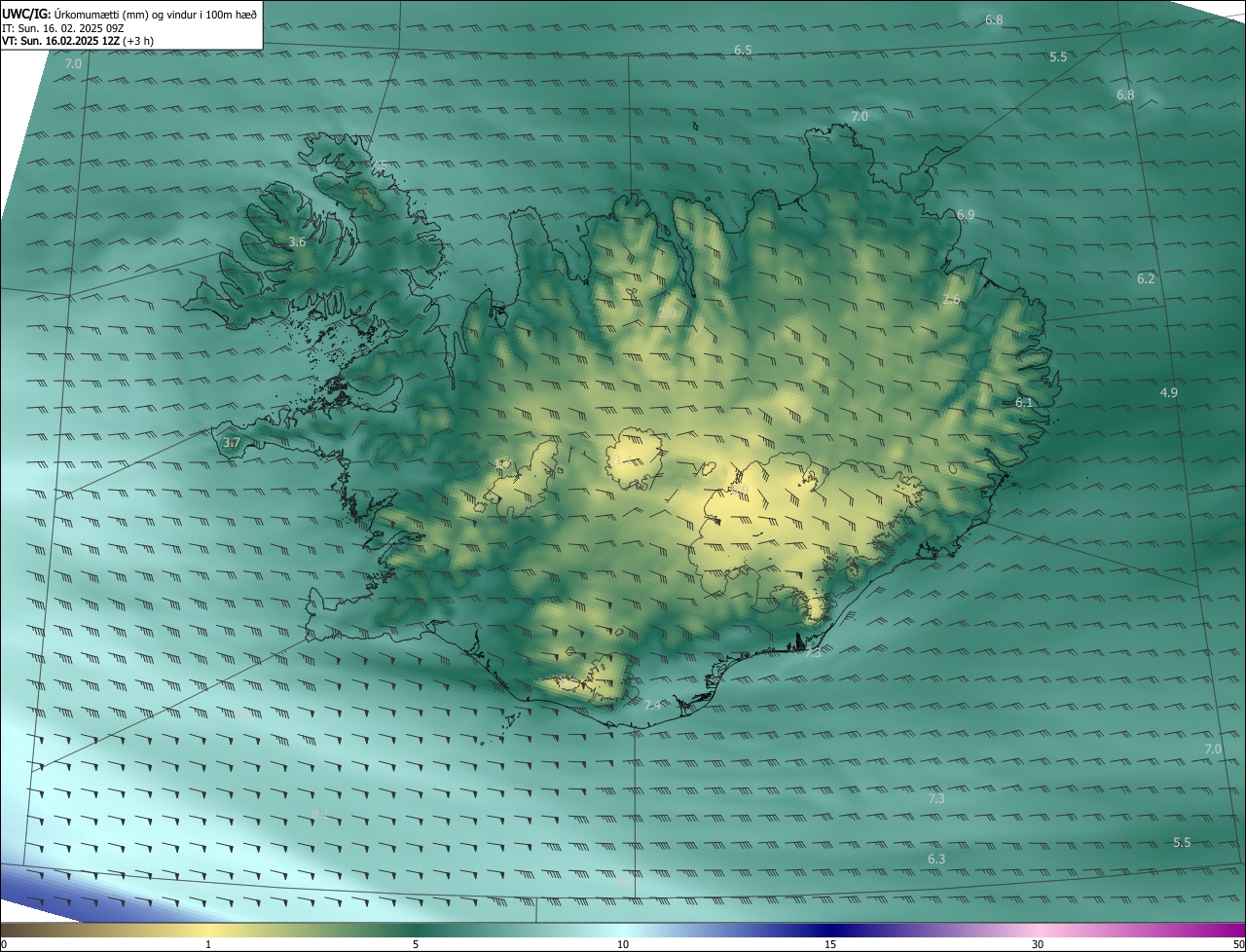Click the dark navy band of the colour scale above tick 15
Viewport: 1246px width, 952px height.
830,930
